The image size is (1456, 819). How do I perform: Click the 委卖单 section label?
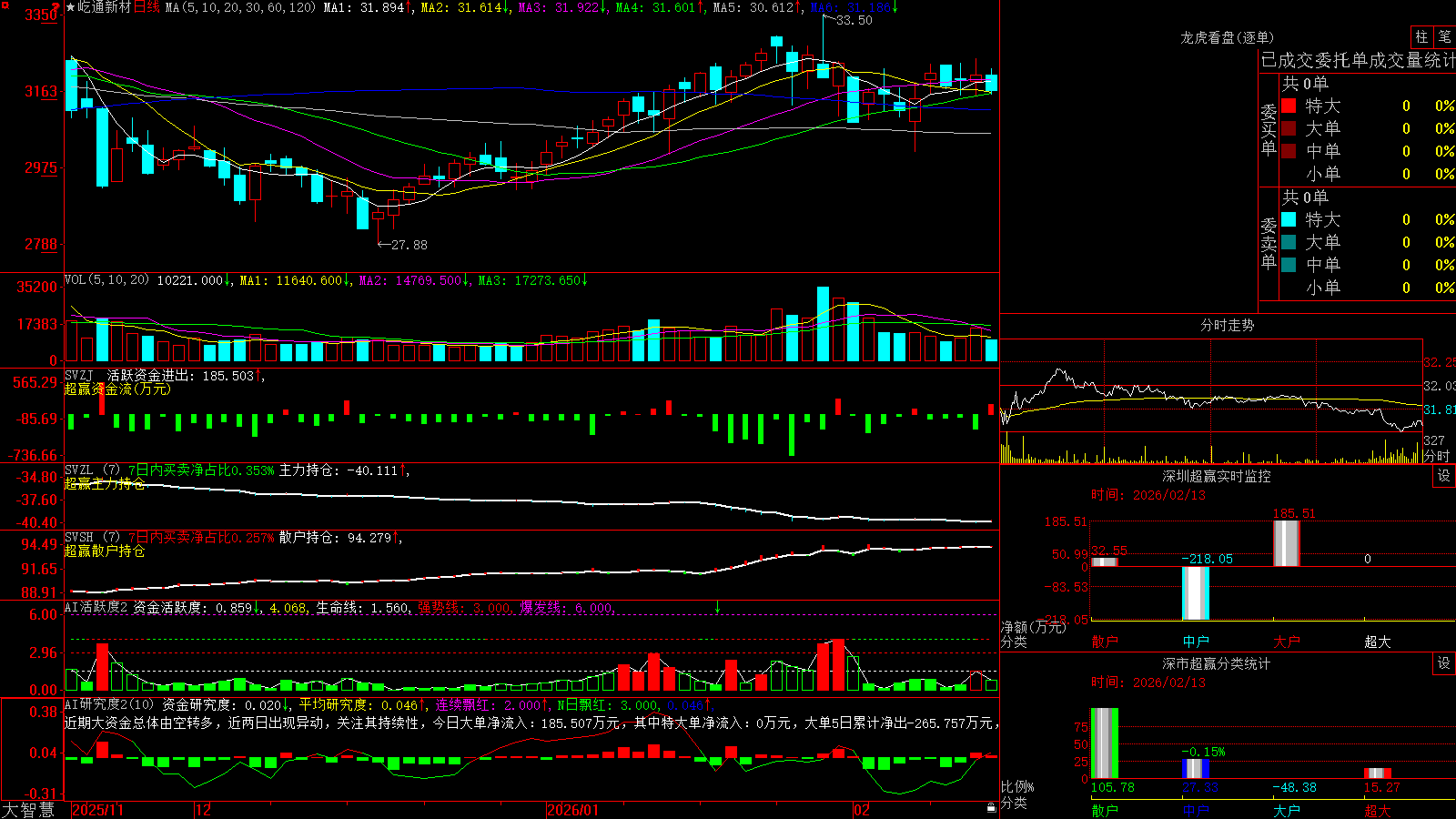coord(1269,243)
